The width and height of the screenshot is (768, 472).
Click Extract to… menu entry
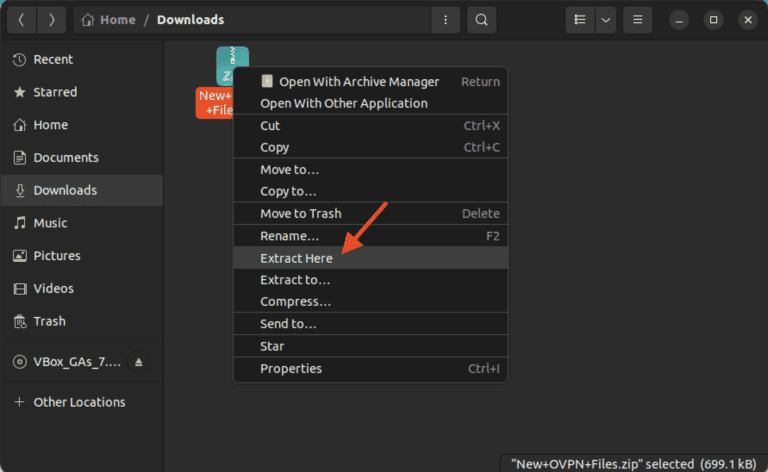point(295,280)
